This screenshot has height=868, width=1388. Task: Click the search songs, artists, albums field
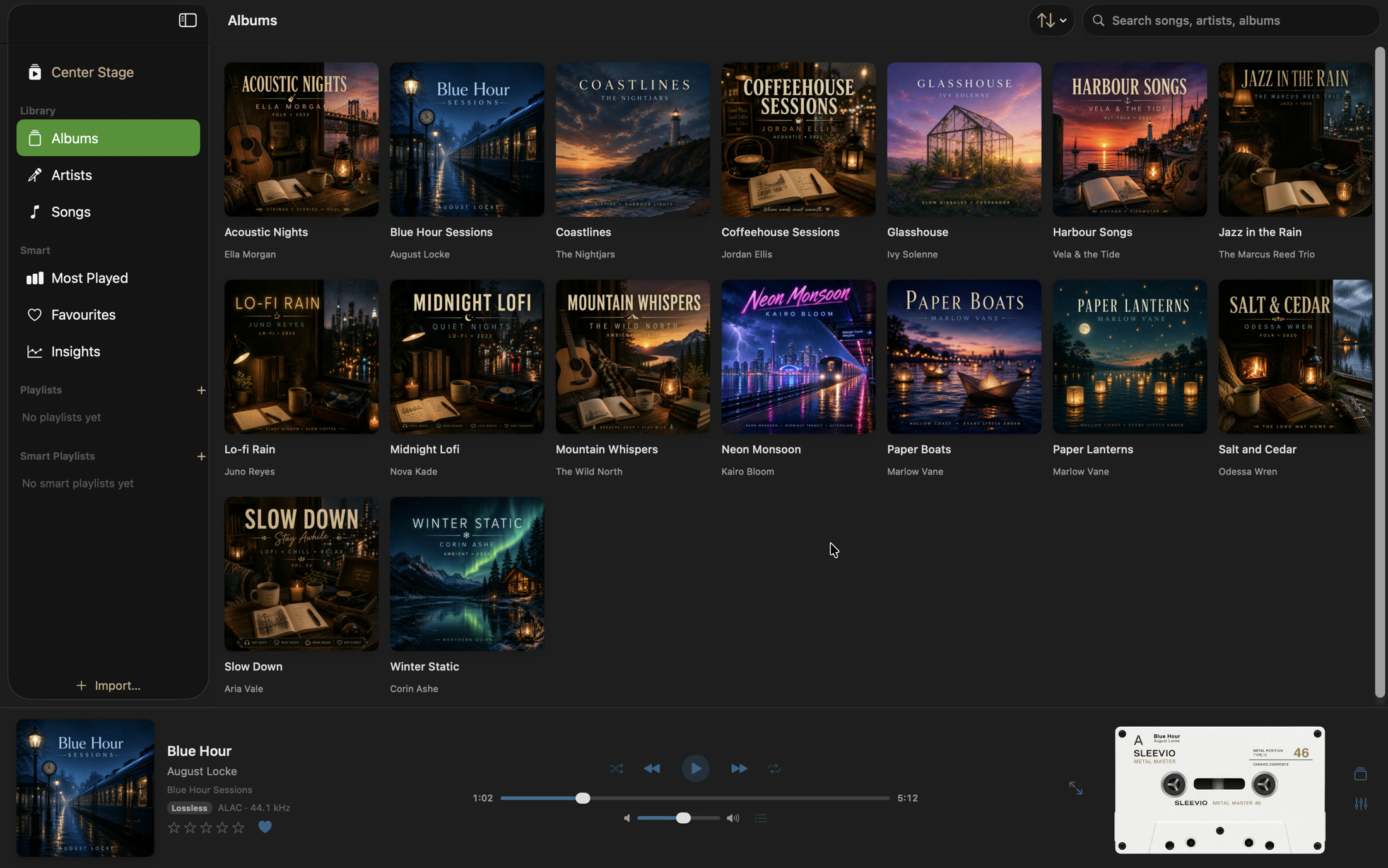pos(1231,20)
